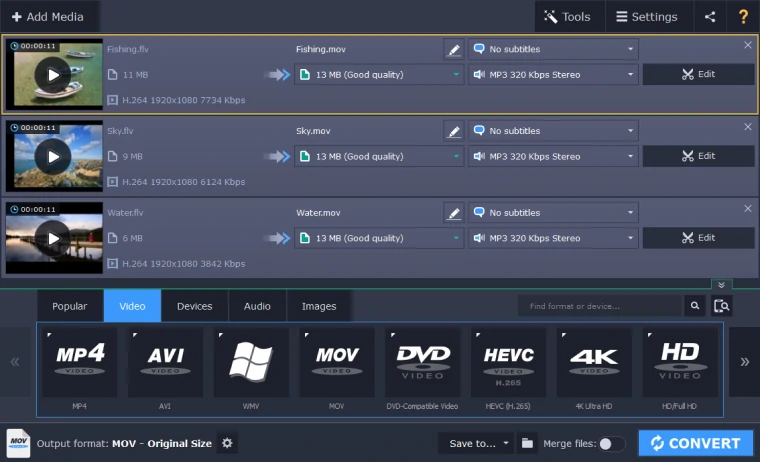This screenshot has width=760, height=462.
Task: Click the search magnifier icon
Action: coord(695,306)
